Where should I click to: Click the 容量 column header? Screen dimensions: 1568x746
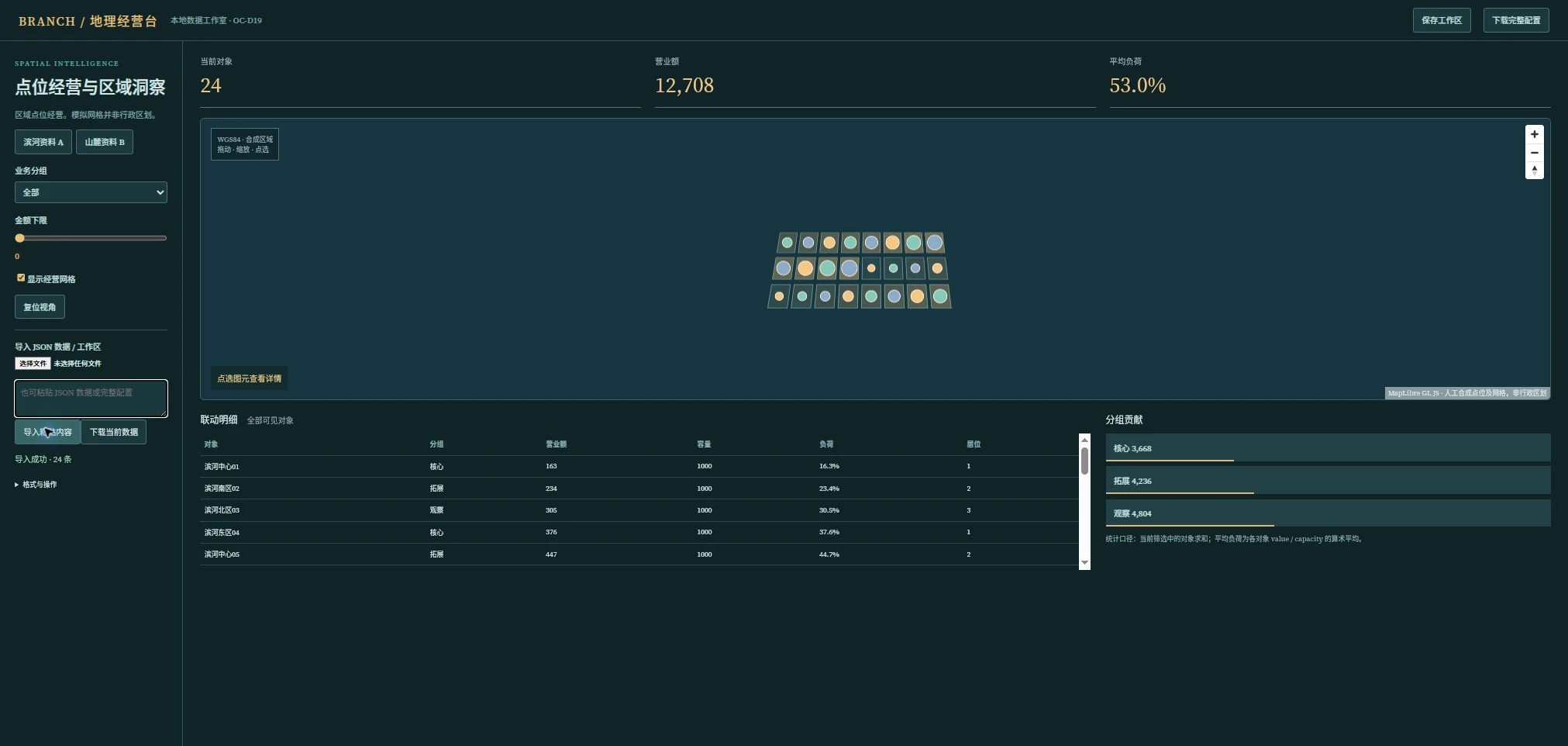pyautogui.click(x=704, y=444)
